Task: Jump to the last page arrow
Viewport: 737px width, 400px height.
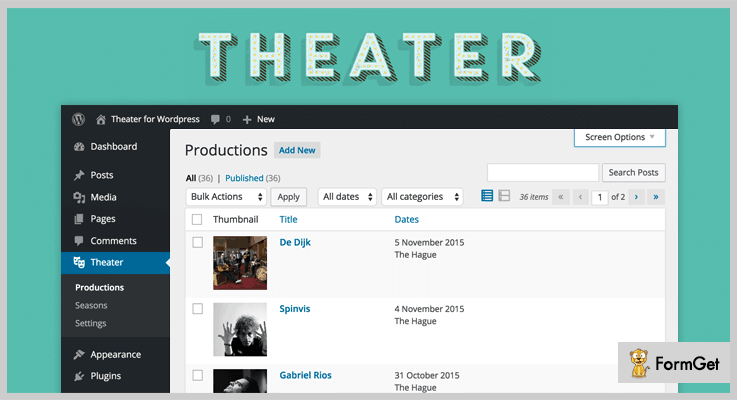Action: [656, 197]
